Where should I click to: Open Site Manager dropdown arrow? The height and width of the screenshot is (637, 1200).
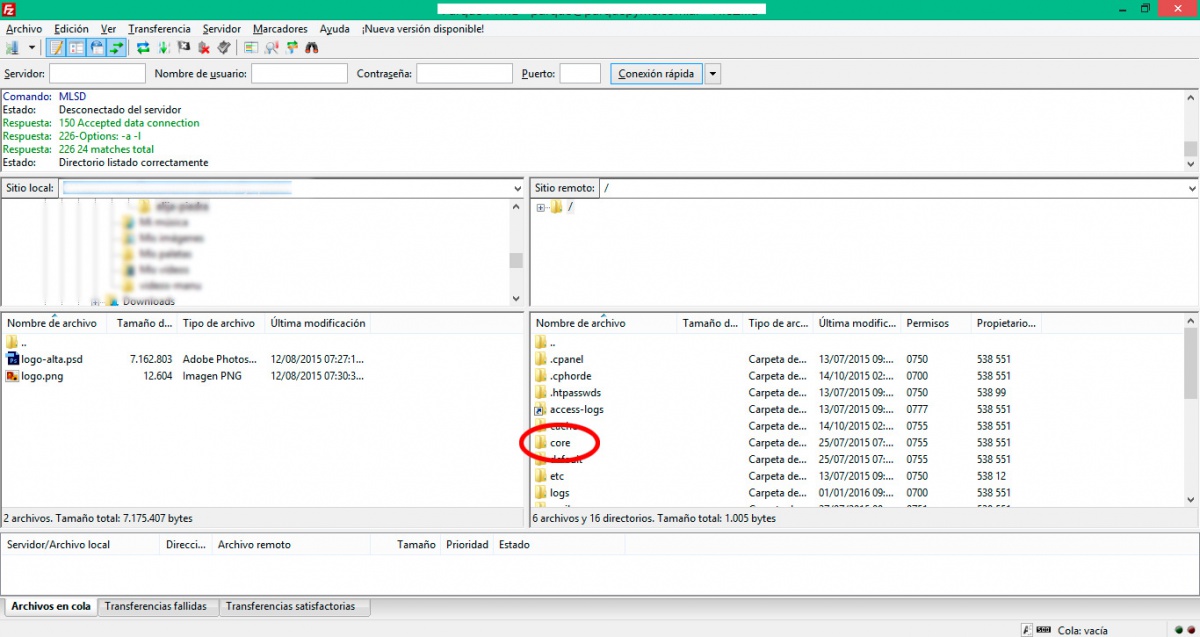(x=32, y=47)
